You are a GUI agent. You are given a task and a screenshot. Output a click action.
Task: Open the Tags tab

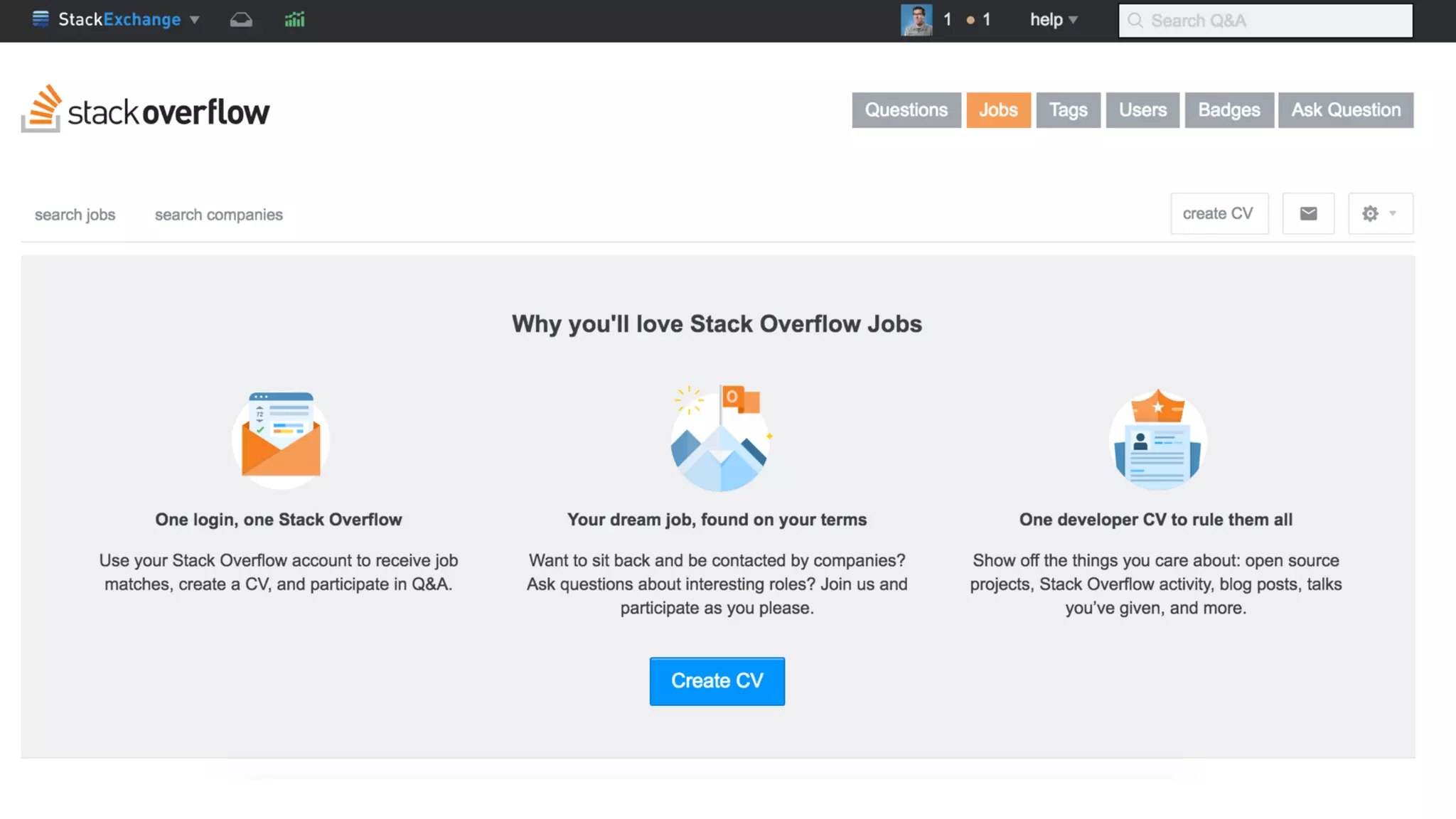point(1068,110)
